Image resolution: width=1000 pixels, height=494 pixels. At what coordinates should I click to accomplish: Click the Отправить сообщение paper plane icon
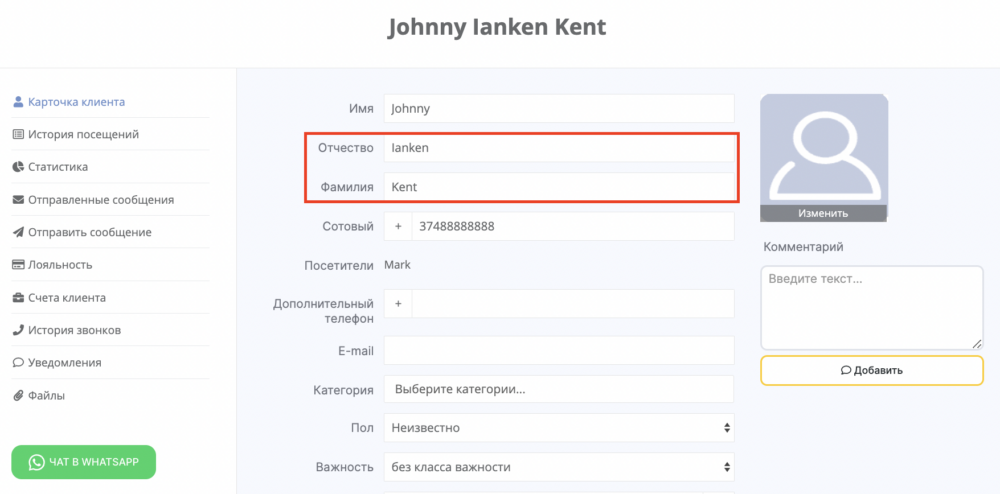(18, 232)
